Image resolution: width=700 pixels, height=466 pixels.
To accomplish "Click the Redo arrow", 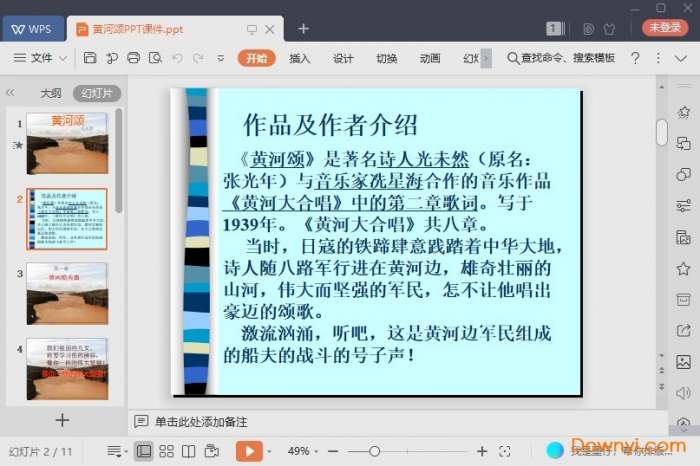I will click(199, 58).
